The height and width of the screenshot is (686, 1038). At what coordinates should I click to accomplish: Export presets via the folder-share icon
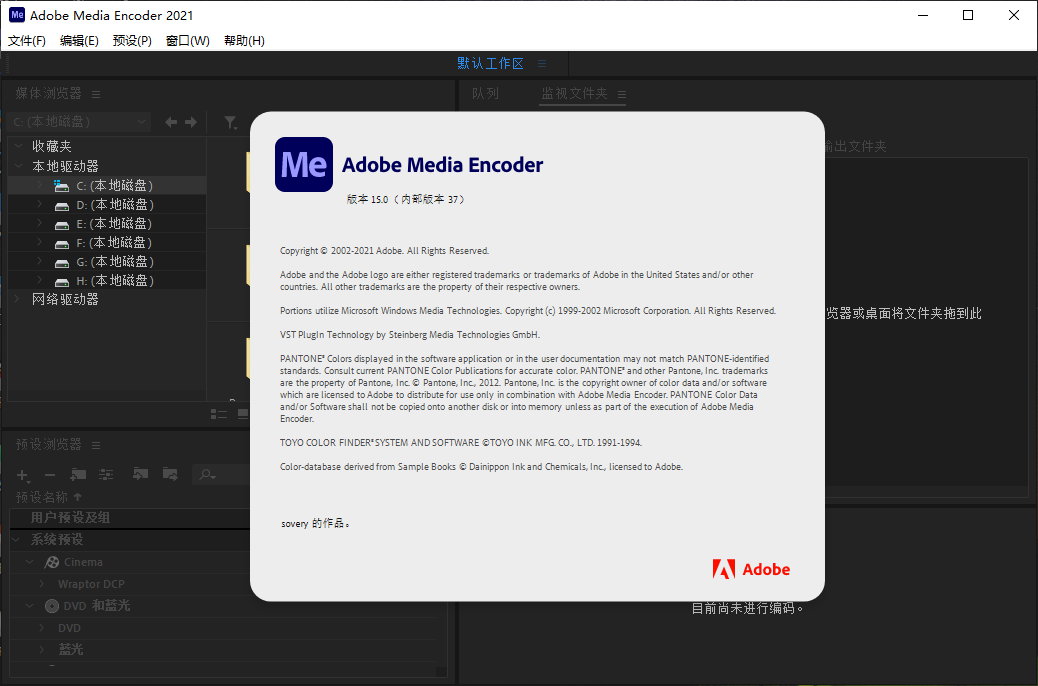point(170,473)
